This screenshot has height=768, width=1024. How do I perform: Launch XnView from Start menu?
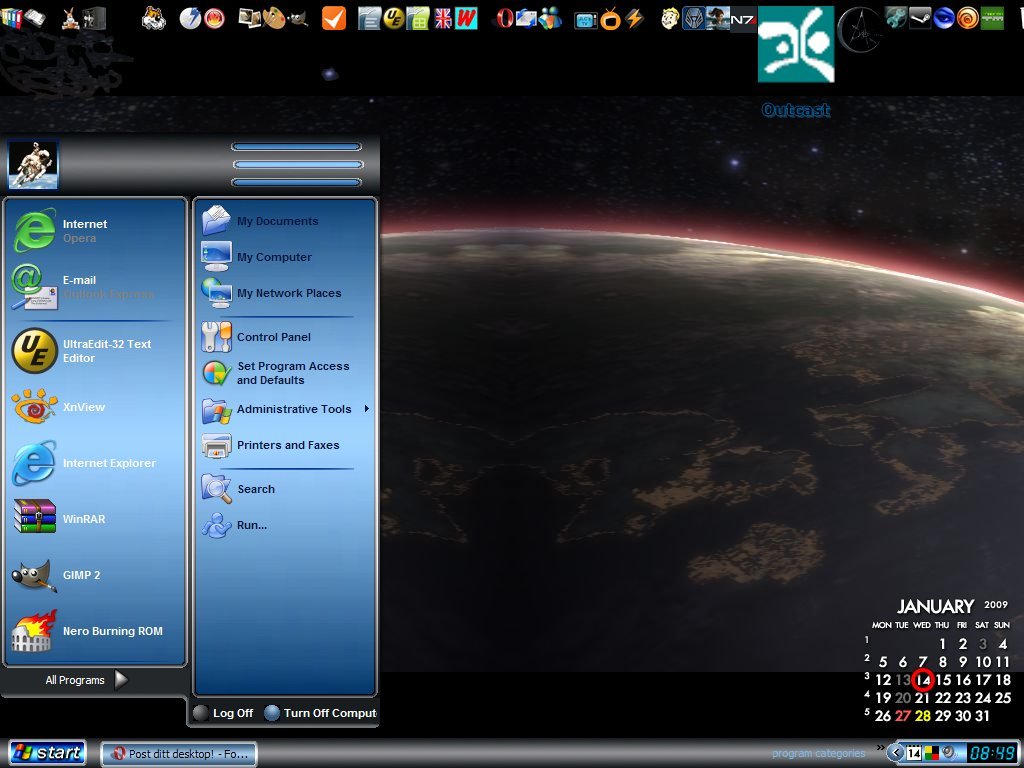click(x=95, y=407)
